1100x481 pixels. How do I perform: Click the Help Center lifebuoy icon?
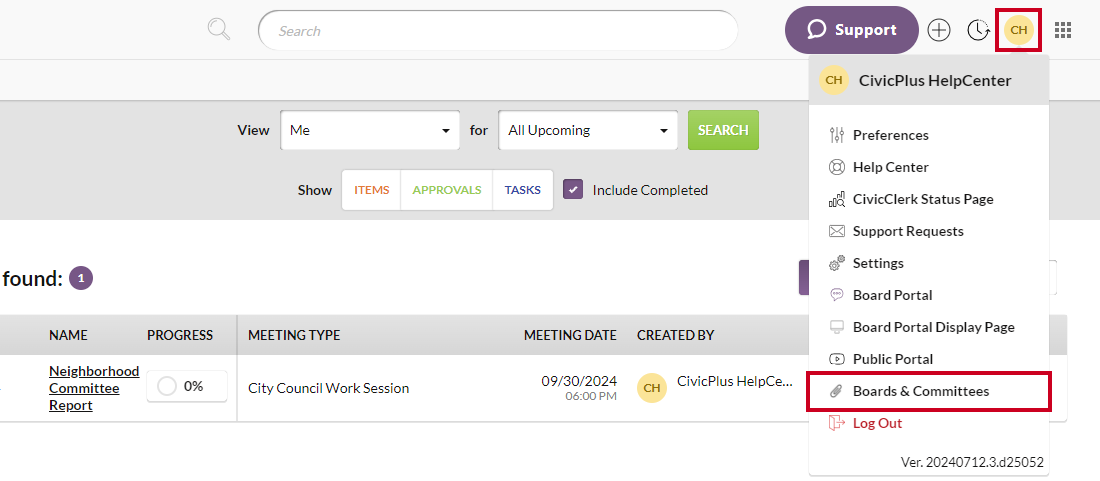pyautogui.click(x=836, y=168)
